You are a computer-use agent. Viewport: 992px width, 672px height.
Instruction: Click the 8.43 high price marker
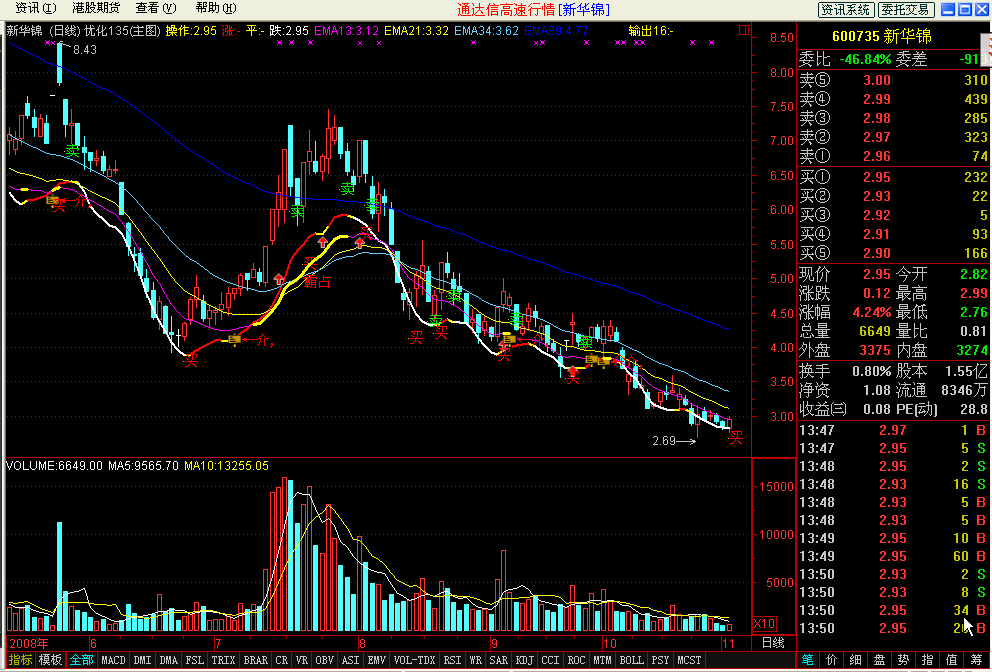click(x=85, y=49)
